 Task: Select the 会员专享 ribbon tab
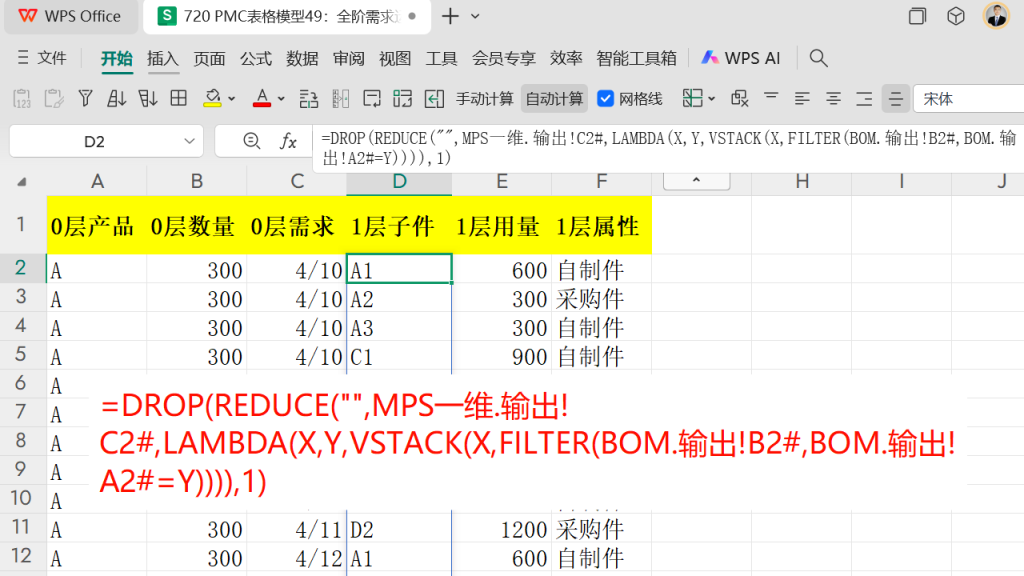[504, 58]
